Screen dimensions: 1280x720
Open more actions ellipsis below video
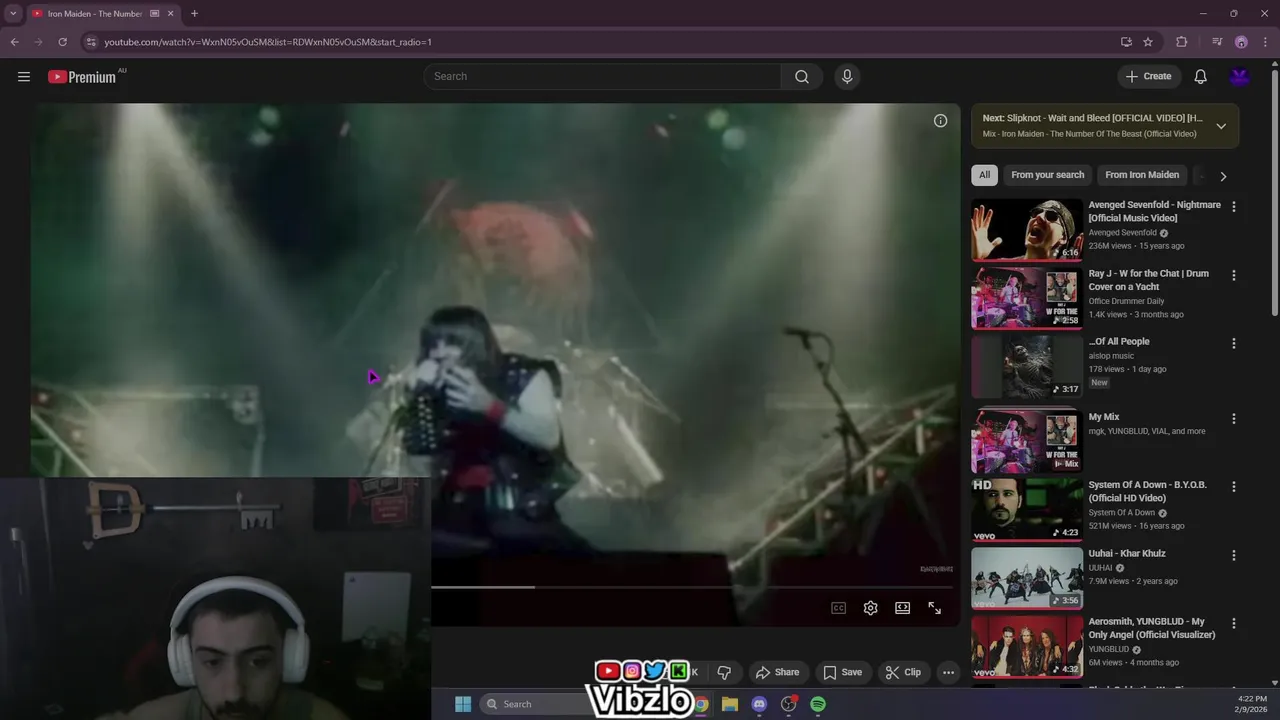(x=948, y=672)
